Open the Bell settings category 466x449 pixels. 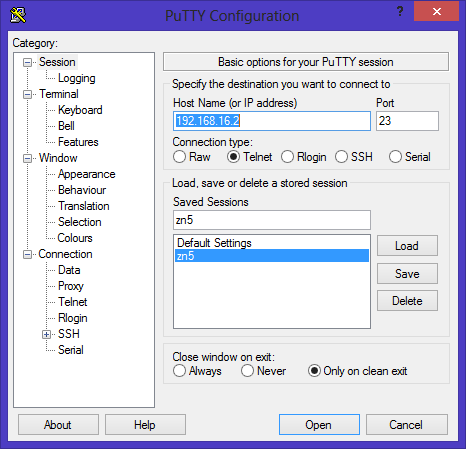pyautogui.click(x=66, y=126)
